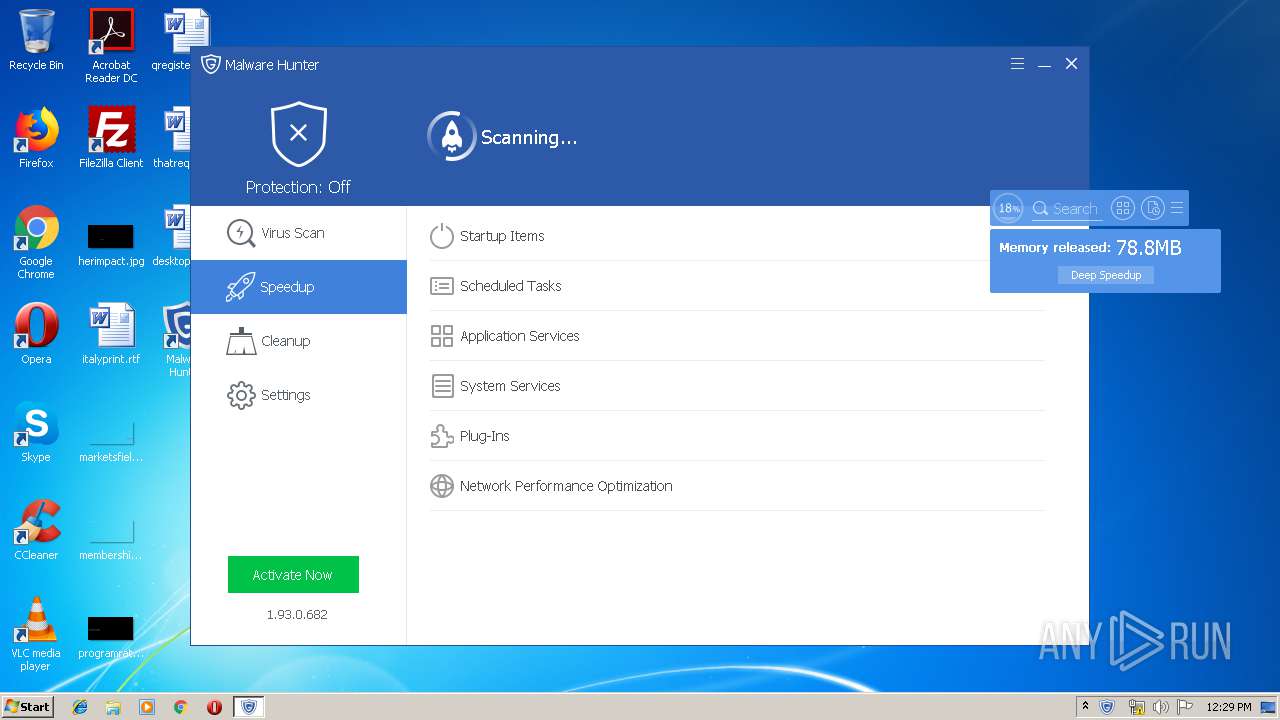Open the floating widget hamburger menu
The image size is (1280, 720).
pos(1177,208)
